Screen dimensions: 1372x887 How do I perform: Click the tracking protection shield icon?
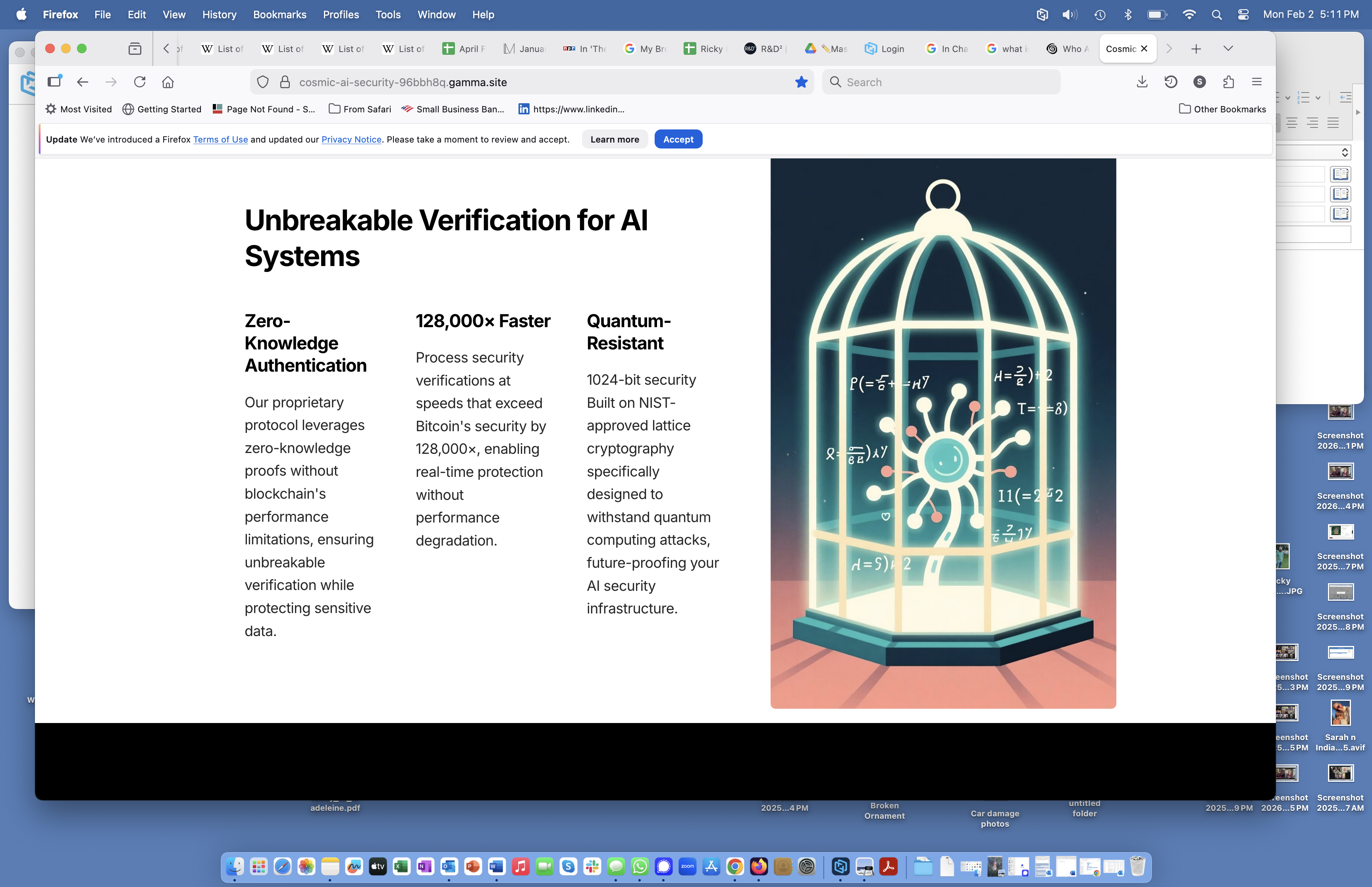(262, 82)
